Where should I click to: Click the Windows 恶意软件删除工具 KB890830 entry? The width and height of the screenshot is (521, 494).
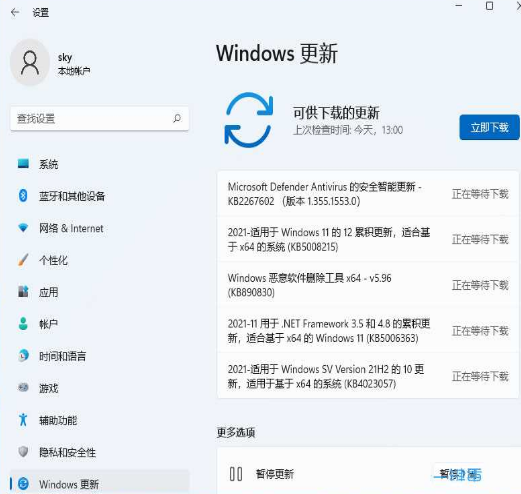point(368,285)
